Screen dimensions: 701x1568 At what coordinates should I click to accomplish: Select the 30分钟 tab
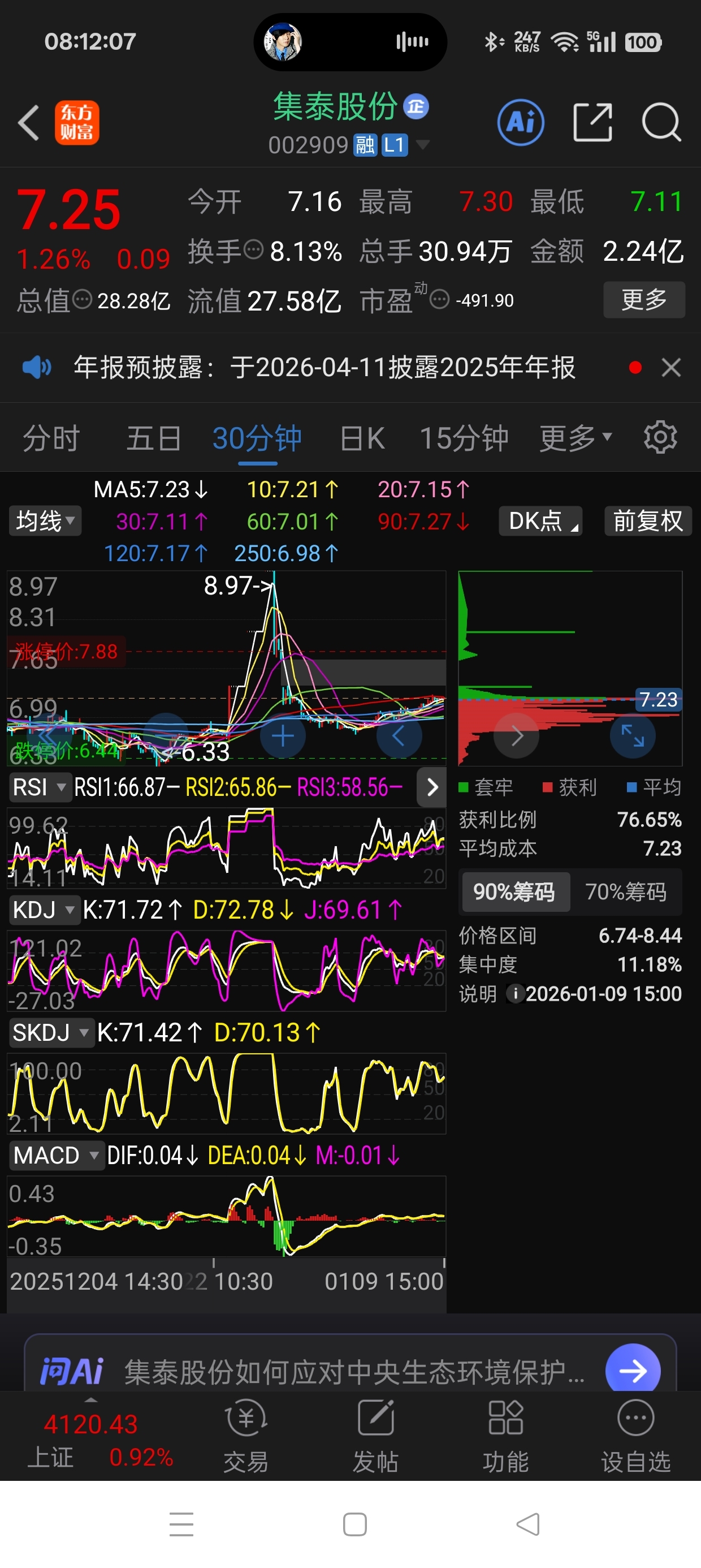tap(257, 438)
